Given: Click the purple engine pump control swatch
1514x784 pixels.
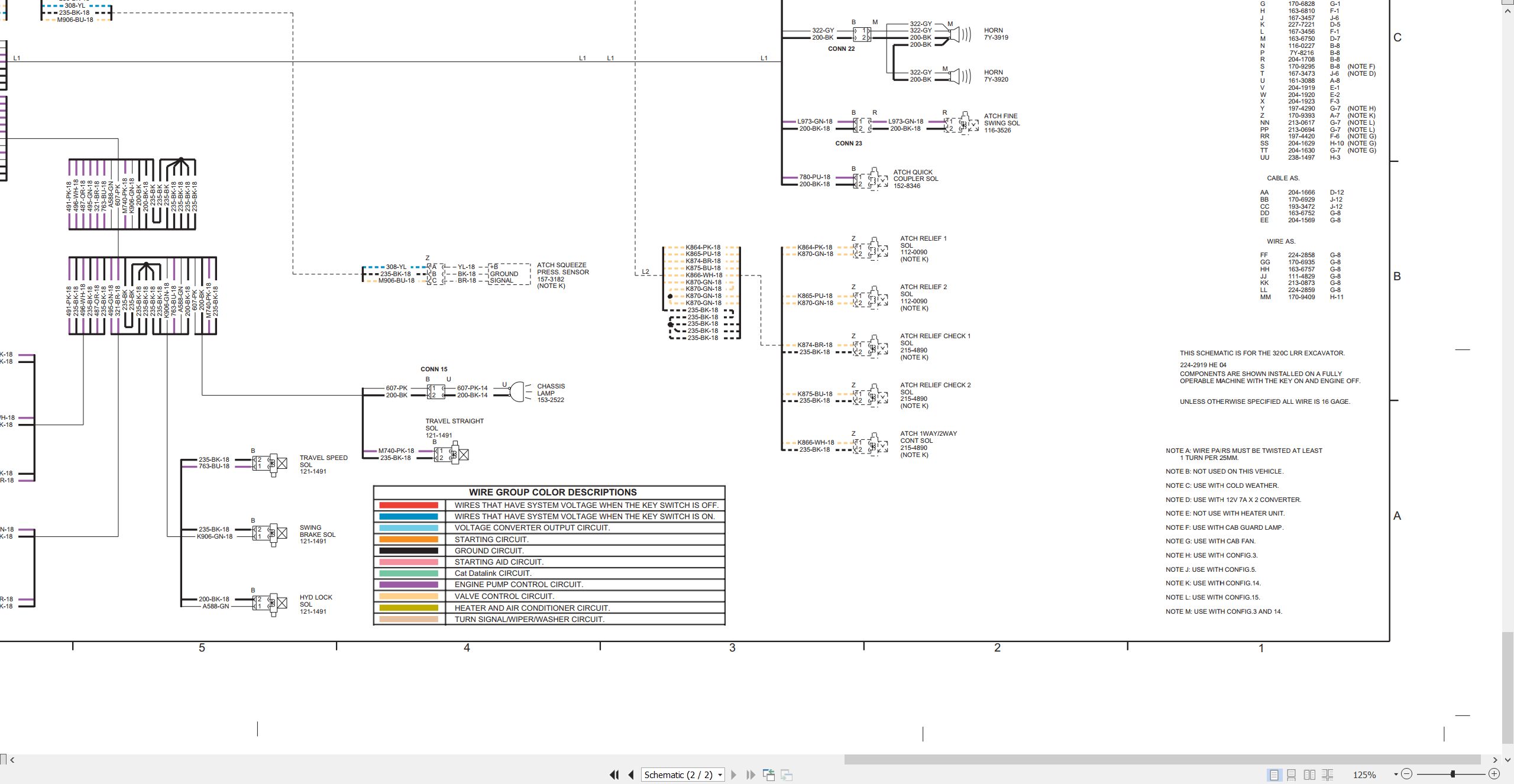Looking at the screenshot, I should pyautogui.click(x=409, y=585).
